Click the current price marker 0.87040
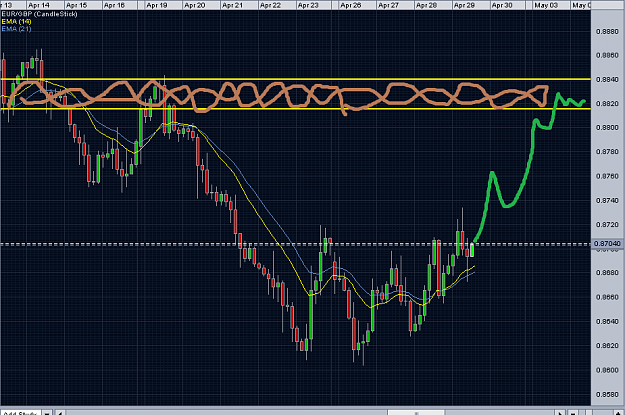 [x=607, y=244]
